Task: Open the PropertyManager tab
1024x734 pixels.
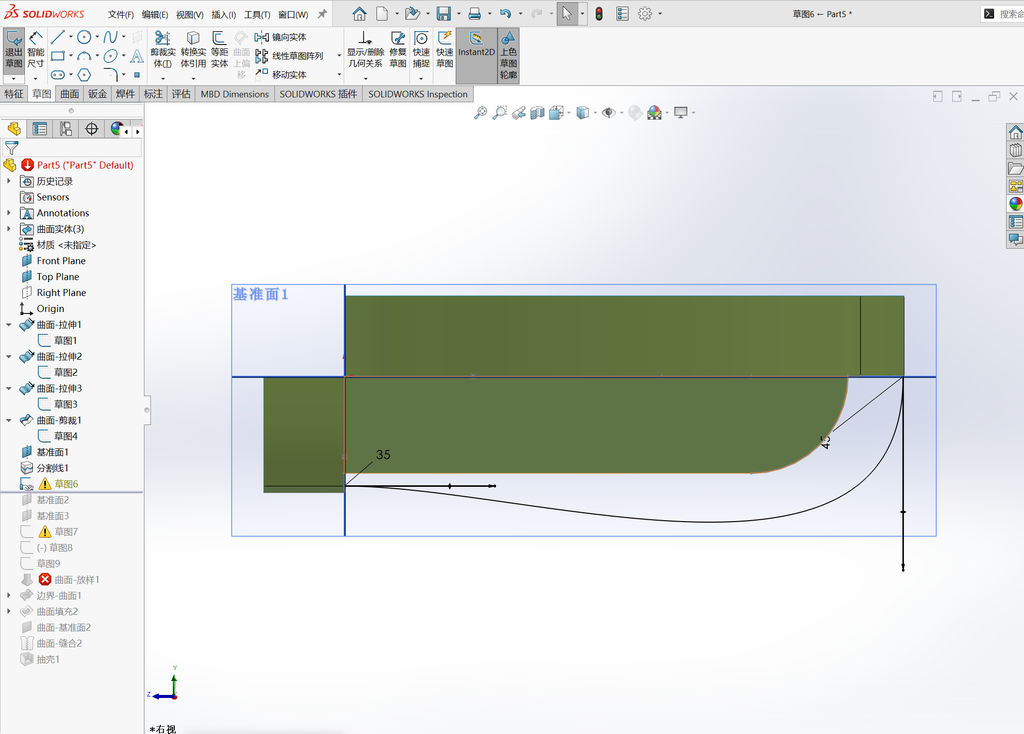Action: tap(40, 129)
